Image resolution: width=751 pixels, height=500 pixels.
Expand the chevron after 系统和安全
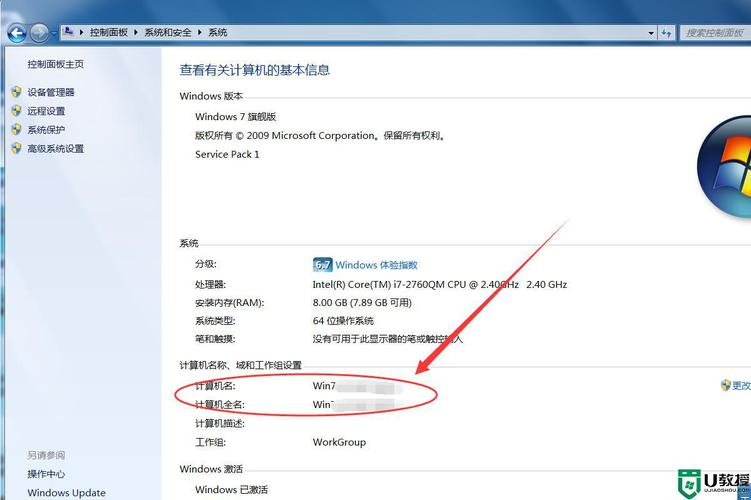coord(200,33)
